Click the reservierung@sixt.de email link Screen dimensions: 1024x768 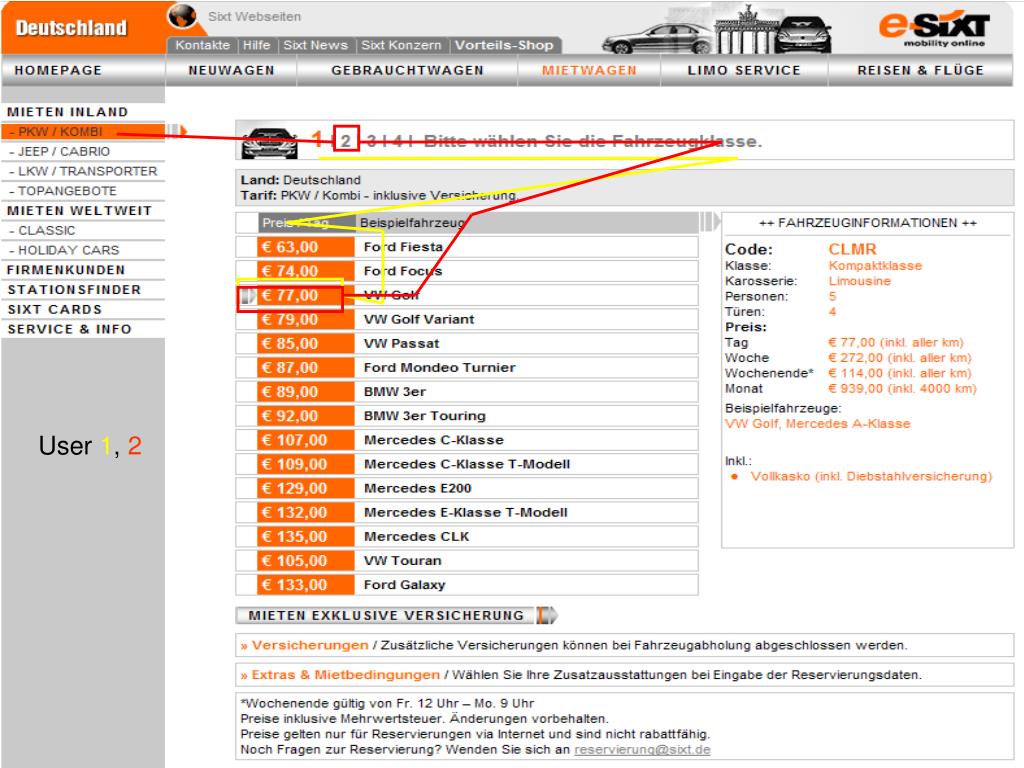[x=642, y=750]
